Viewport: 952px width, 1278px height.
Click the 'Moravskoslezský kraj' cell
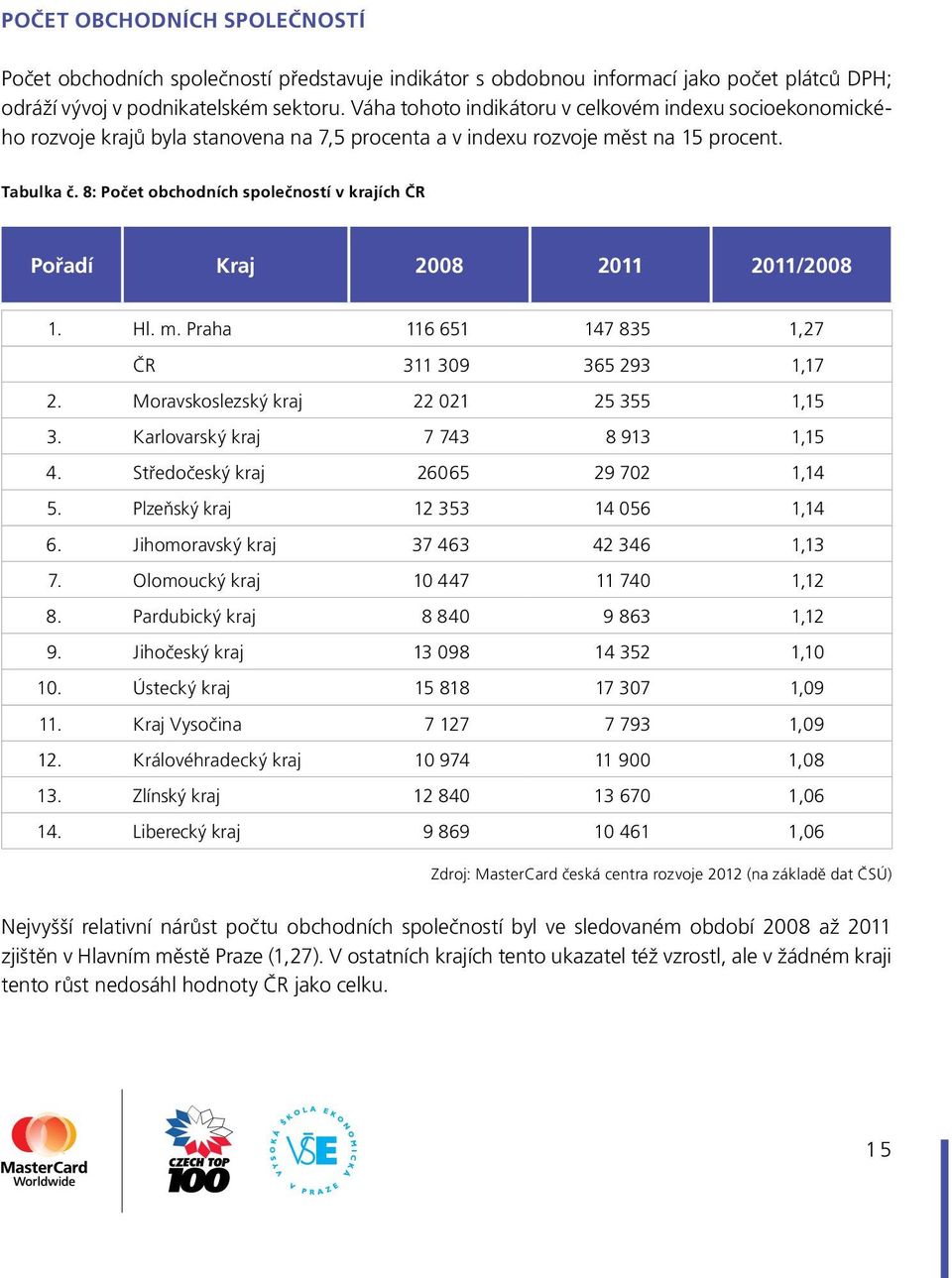tap(217, 402)
